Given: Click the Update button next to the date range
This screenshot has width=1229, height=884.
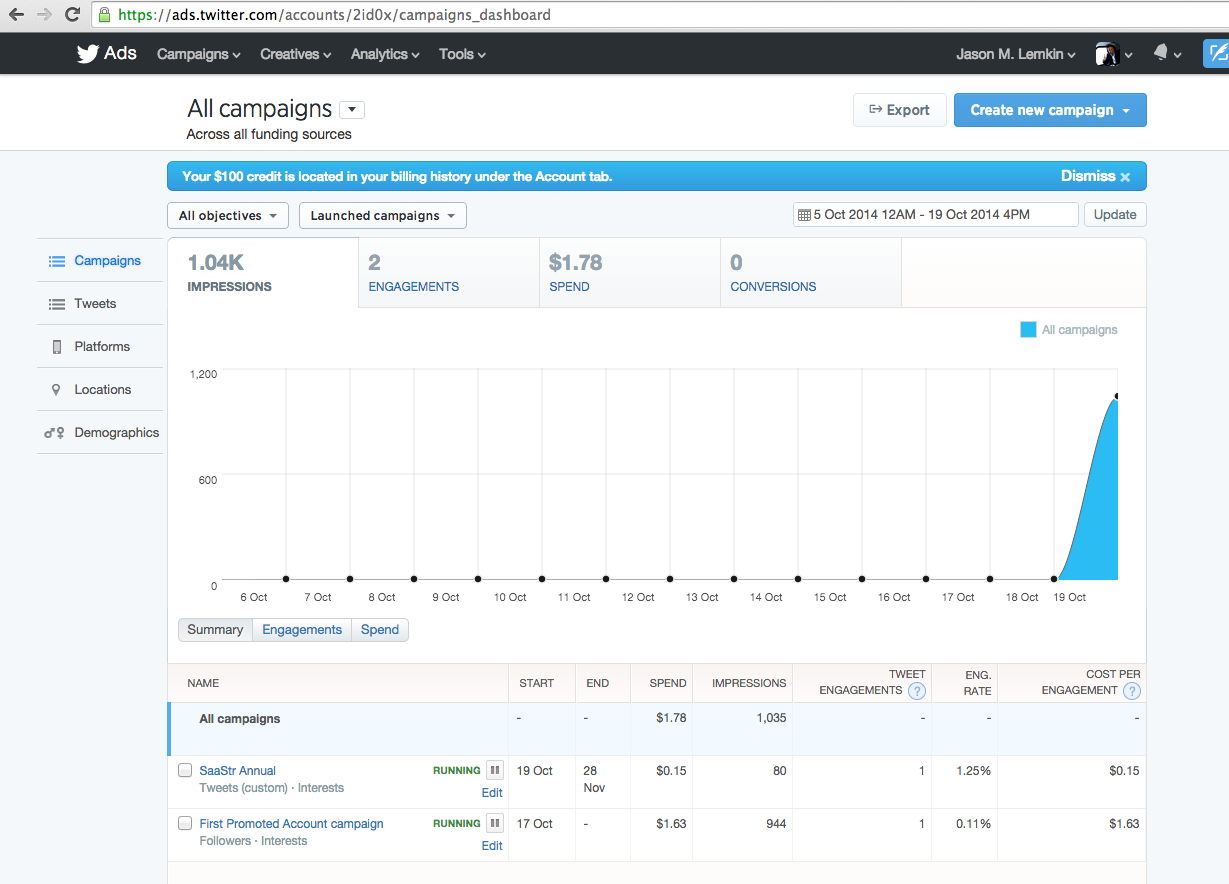Looking at the screenshot, I should pos(1115,215).
